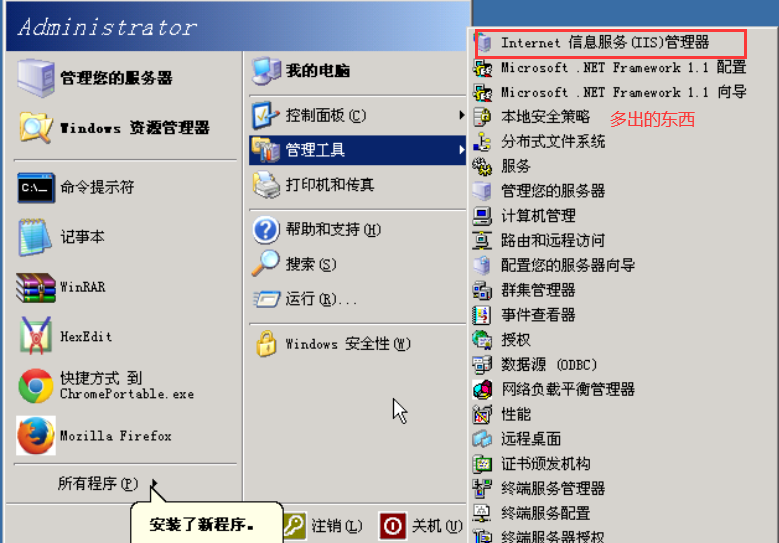
Task: Click the 关机(U) button
Action: tap(421, 526)
